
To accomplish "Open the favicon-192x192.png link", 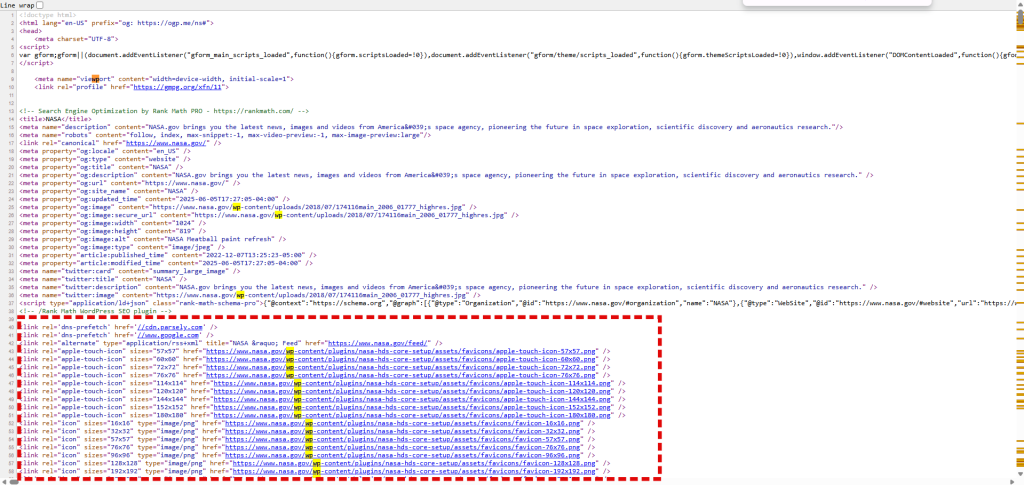I will tap(416, 471).
